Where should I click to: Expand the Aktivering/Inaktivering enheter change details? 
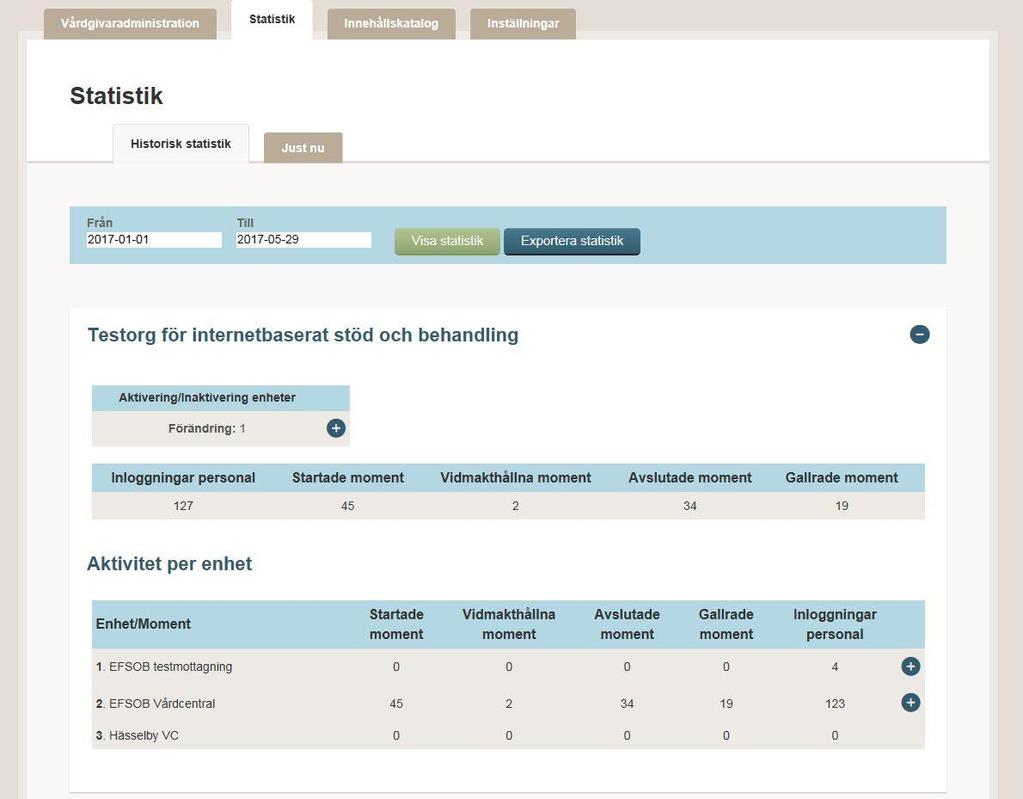[336, 429]
